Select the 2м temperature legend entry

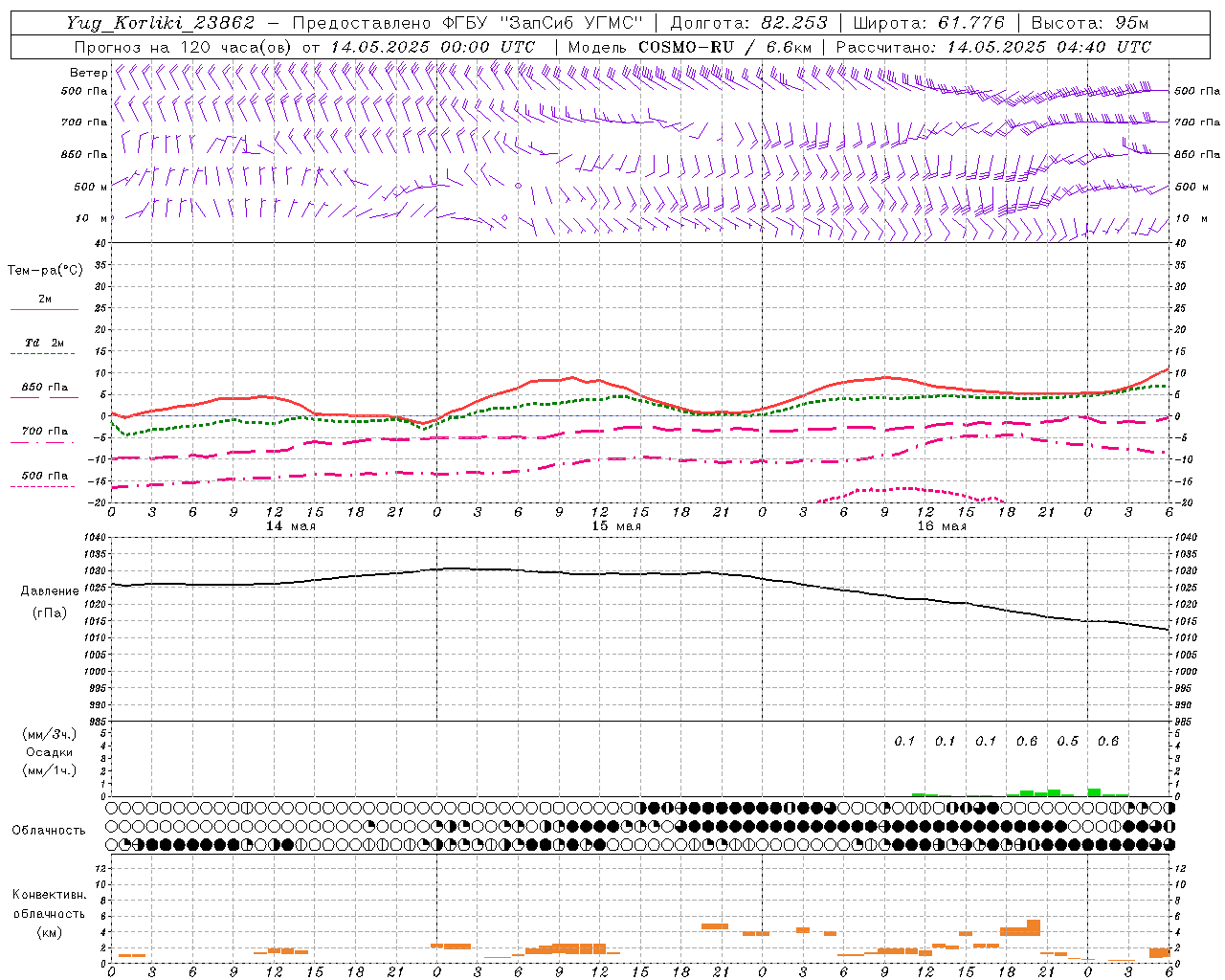(45, 300)
